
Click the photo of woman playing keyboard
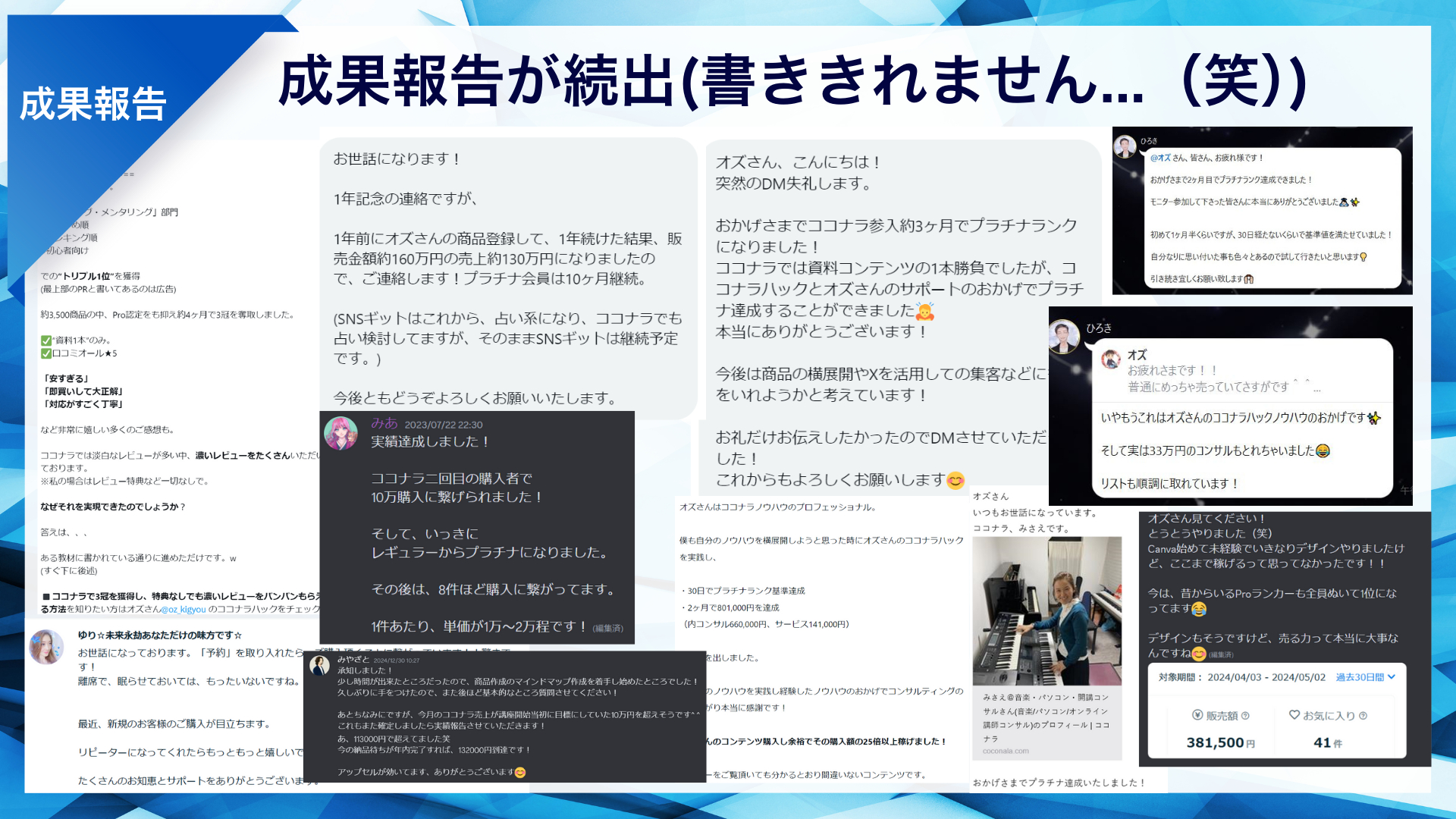(1046, 610)
